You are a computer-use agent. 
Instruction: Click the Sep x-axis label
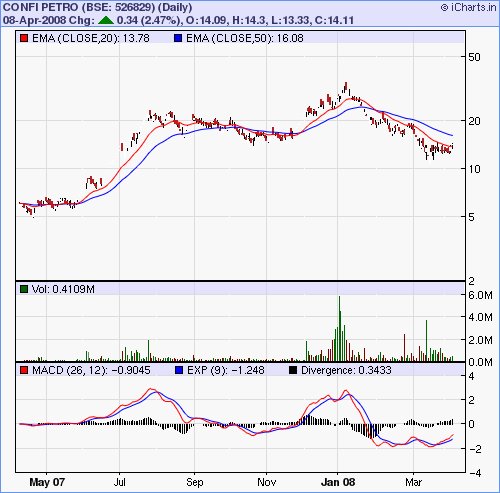[195, 482]
